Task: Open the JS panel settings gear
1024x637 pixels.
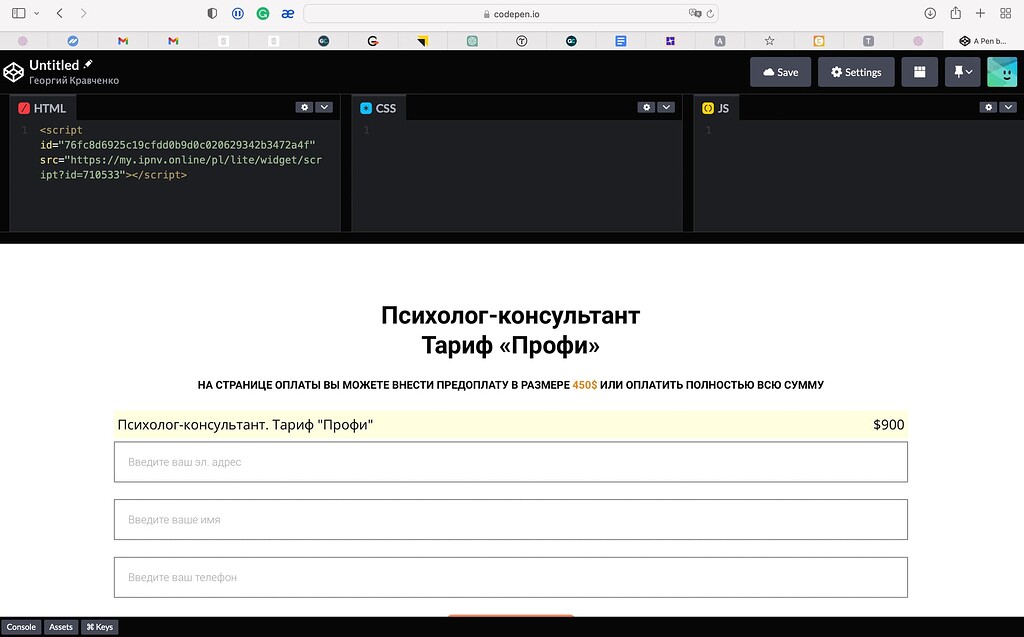Action: tap(986, 107)
